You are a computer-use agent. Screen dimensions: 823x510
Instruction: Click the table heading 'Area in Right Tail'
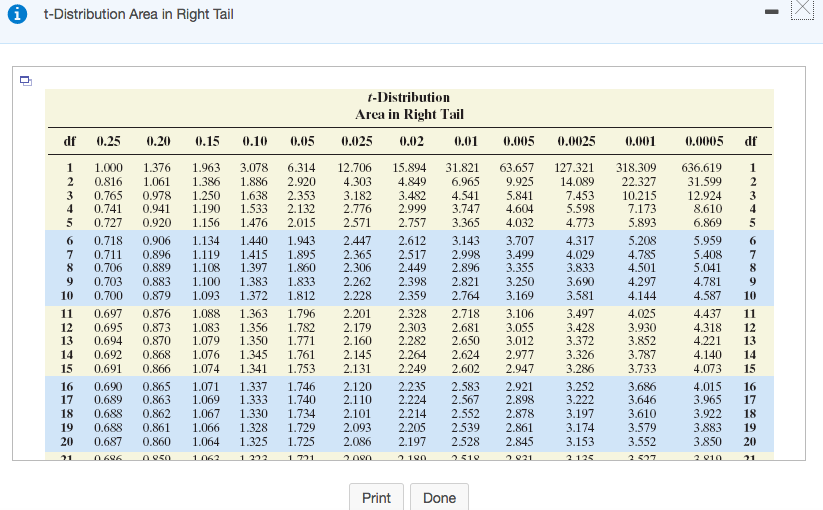[410, 114]
